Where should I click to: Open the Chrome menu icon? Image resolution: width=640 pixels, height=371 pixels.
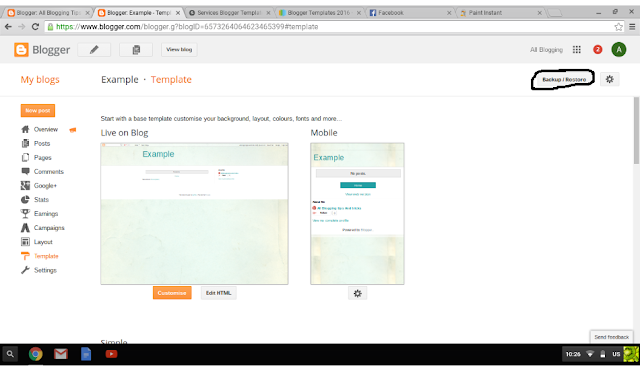coord(632,27)
